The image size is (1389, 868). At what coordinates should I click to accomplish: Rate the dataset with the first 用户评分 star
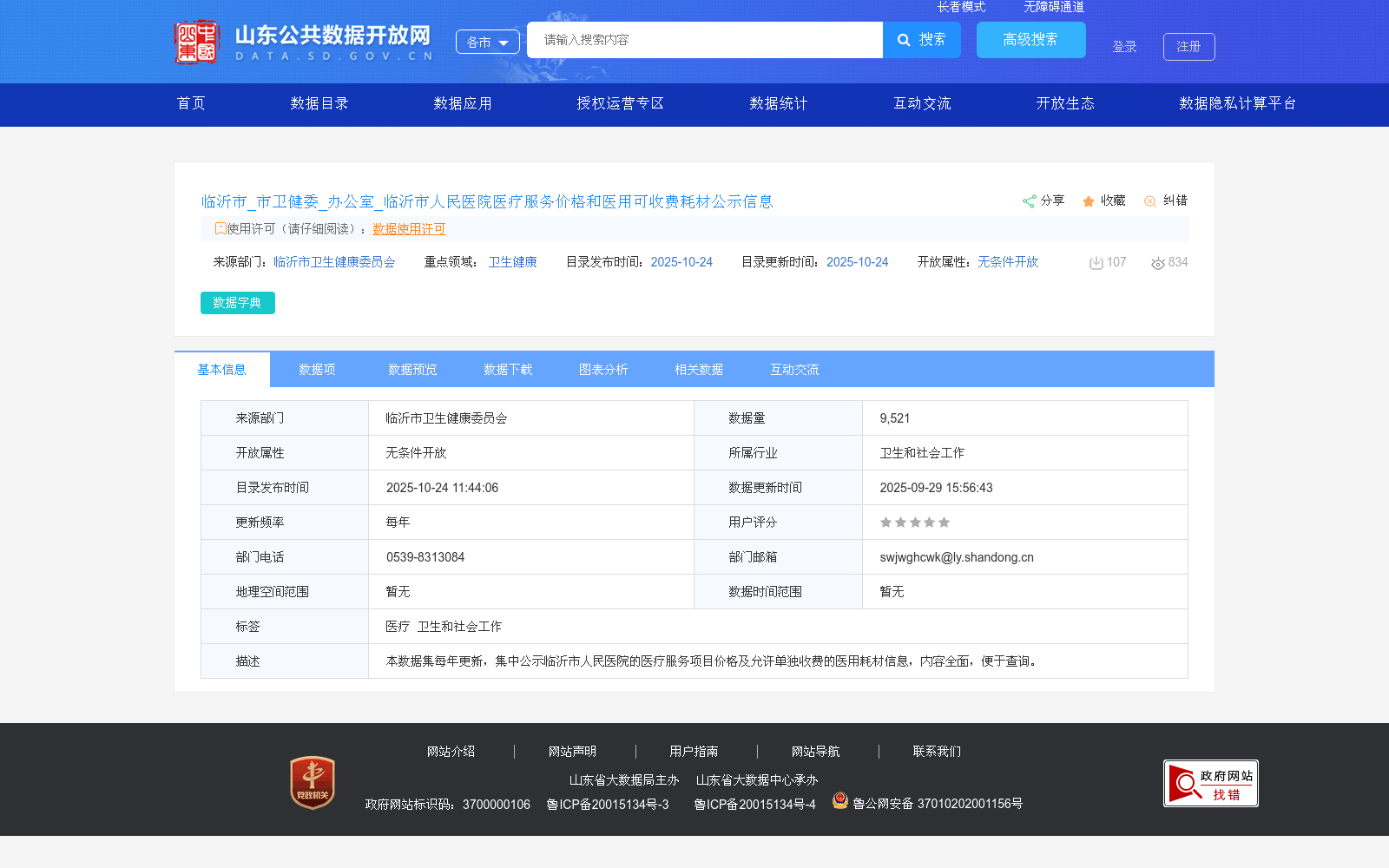pos(885,522)
